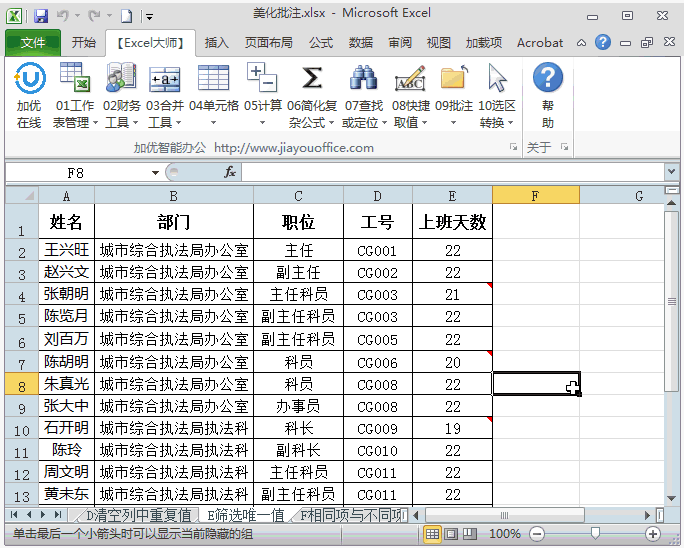The height and width of the screenshot is (548, 684).
Task: Select column F header
Action: pyautogui.click(x=536, y=195)
